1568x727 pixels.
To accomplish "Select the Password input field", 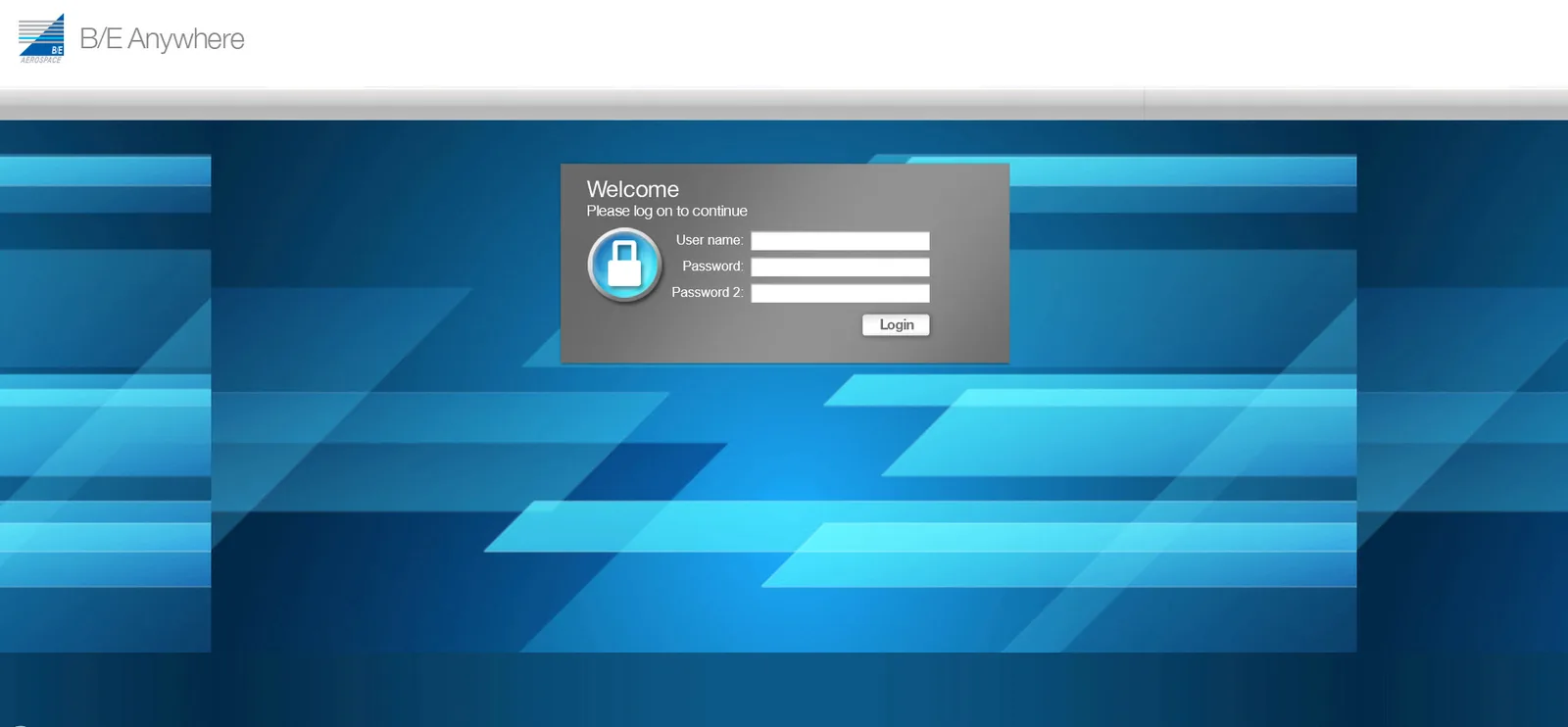I will [840, 267].
